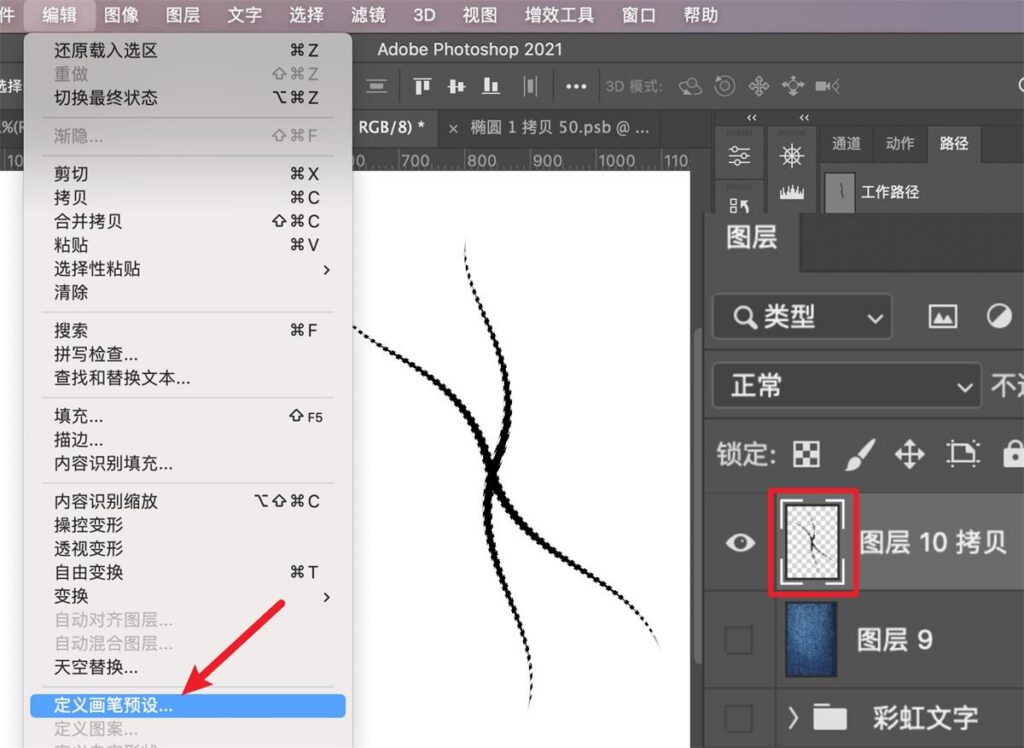Screen dimensions: 1024x748
Task: Lock position move-arrows icon
Action: click(910, 453)
